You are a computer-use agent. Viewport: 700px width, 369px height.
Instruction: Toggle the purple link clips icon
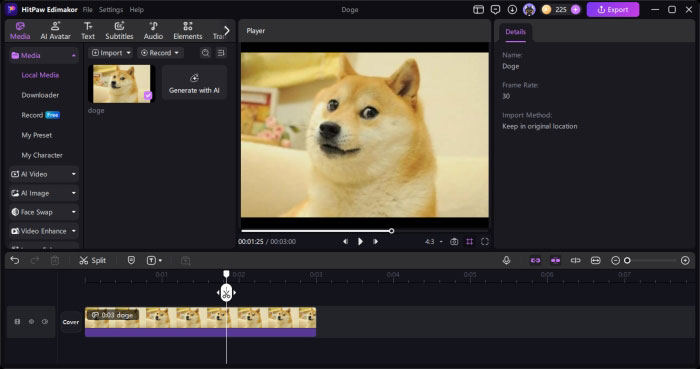click(535, 260)
